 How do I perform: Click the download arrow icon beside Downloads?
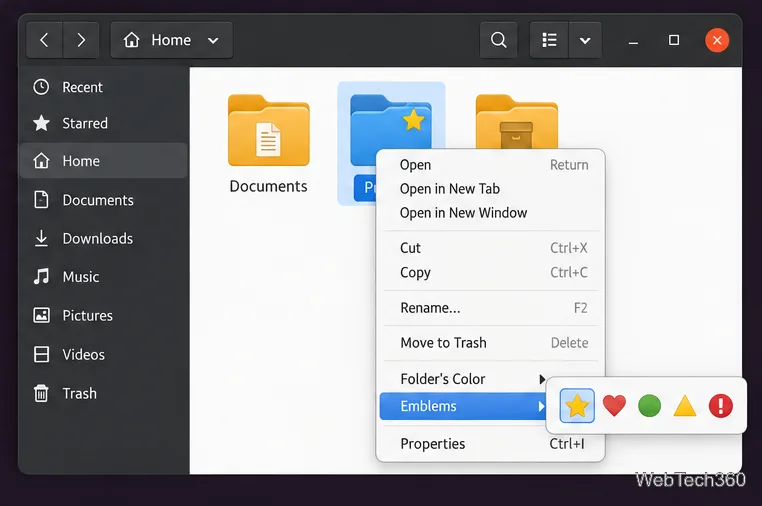tap(41, 238)
